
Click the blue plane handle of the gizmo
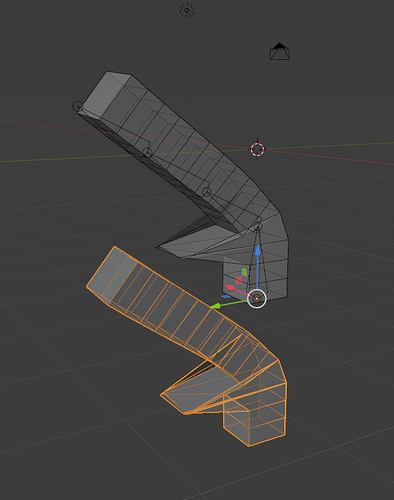point(226,296)
